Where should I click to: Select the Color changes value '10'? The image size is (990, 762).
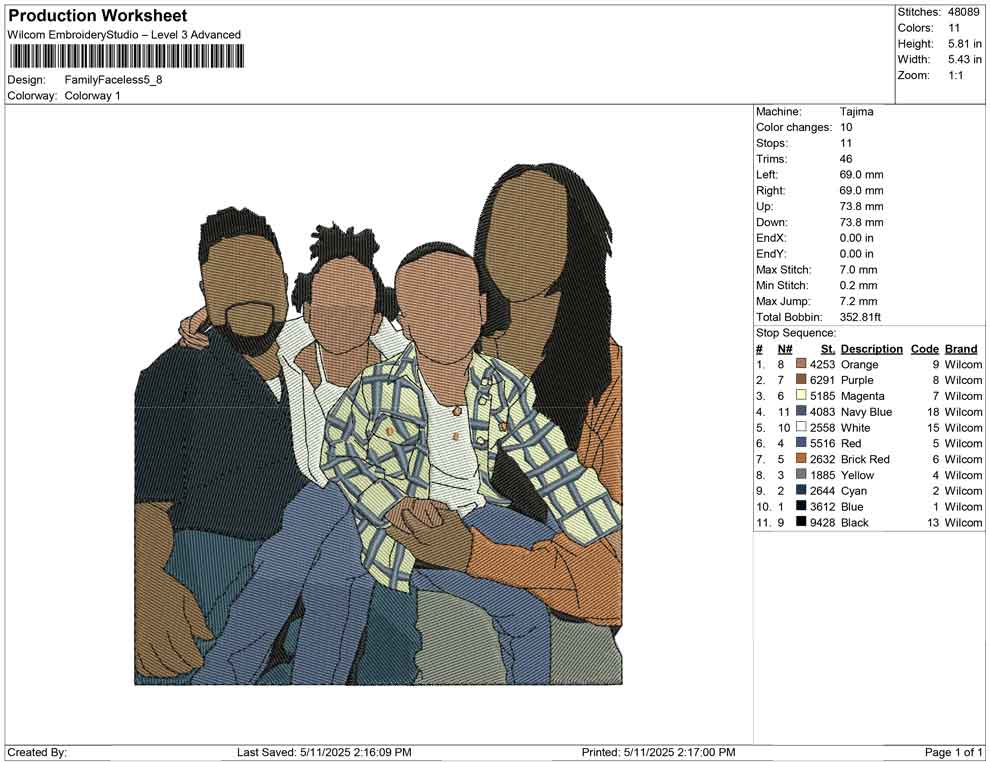coord(846,128)
